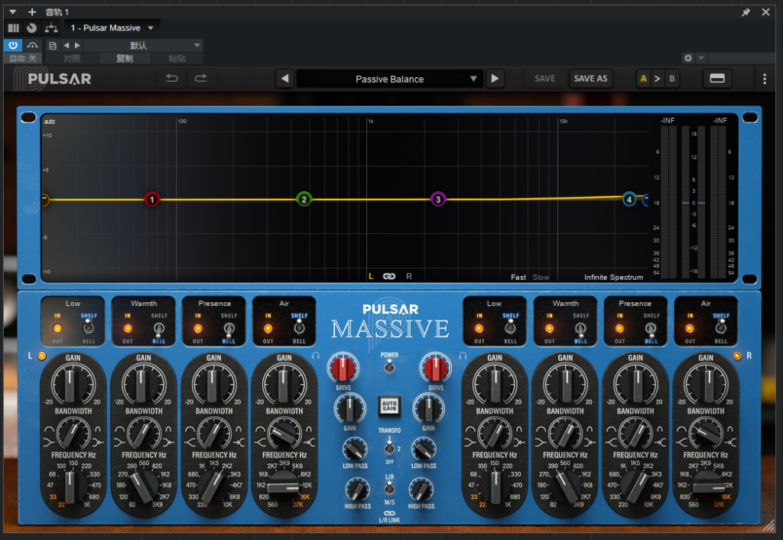Switch to the B state in A/B compare
Image resolution: width=783 pixels, height=540 pixels.
tap(671, 79)
